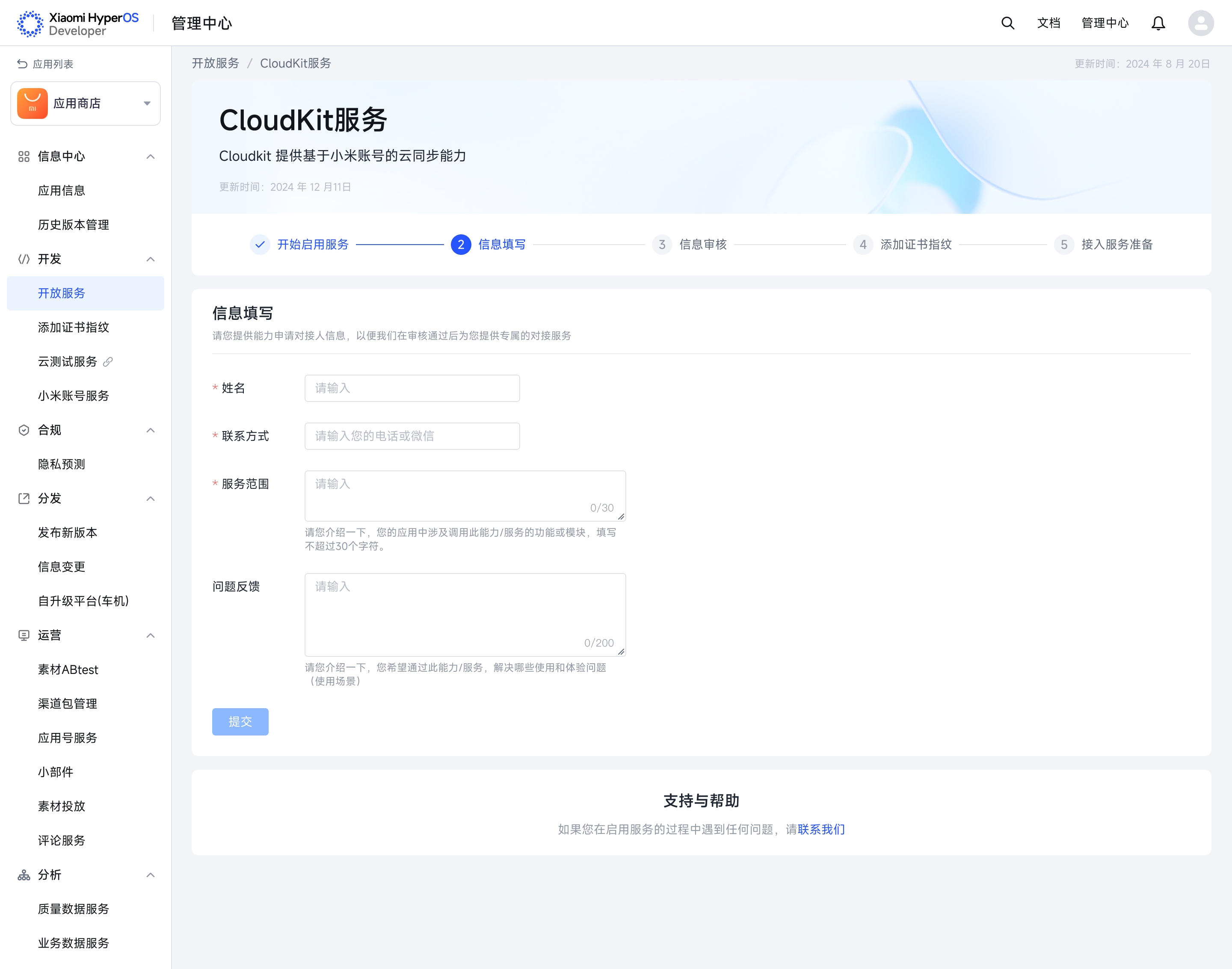Click the link icon next to 云测试服务

tap(108, 362)
